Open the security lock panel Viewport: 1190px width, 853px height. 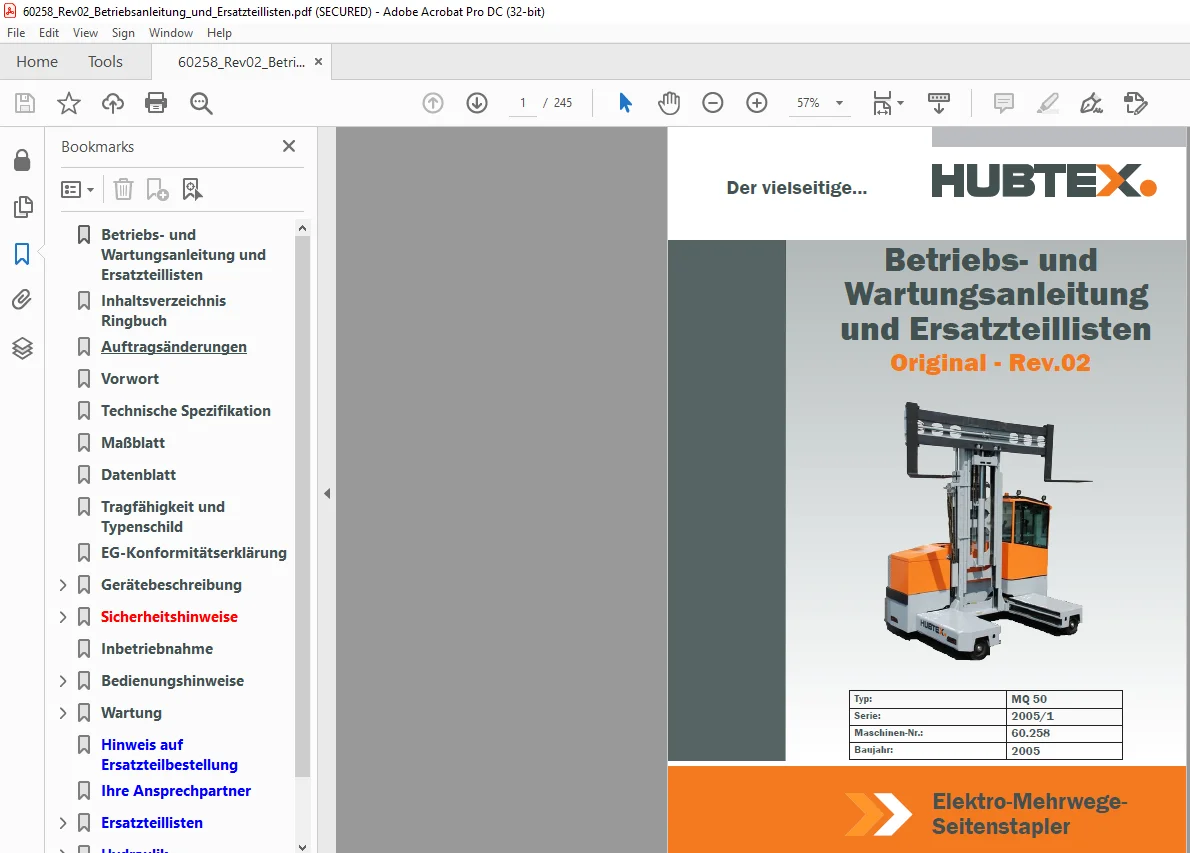[x=22, y=160]
